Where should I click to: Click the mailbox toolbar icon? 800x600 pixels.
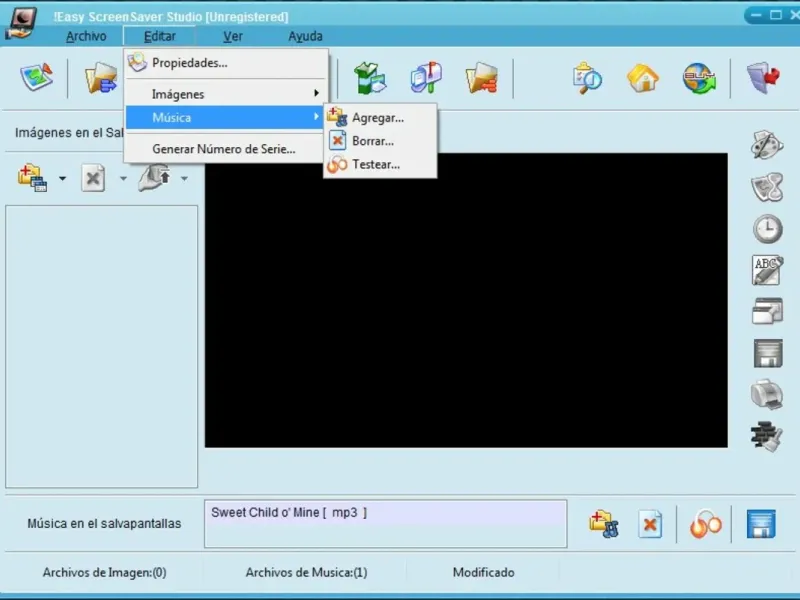[x=426, y=78]
